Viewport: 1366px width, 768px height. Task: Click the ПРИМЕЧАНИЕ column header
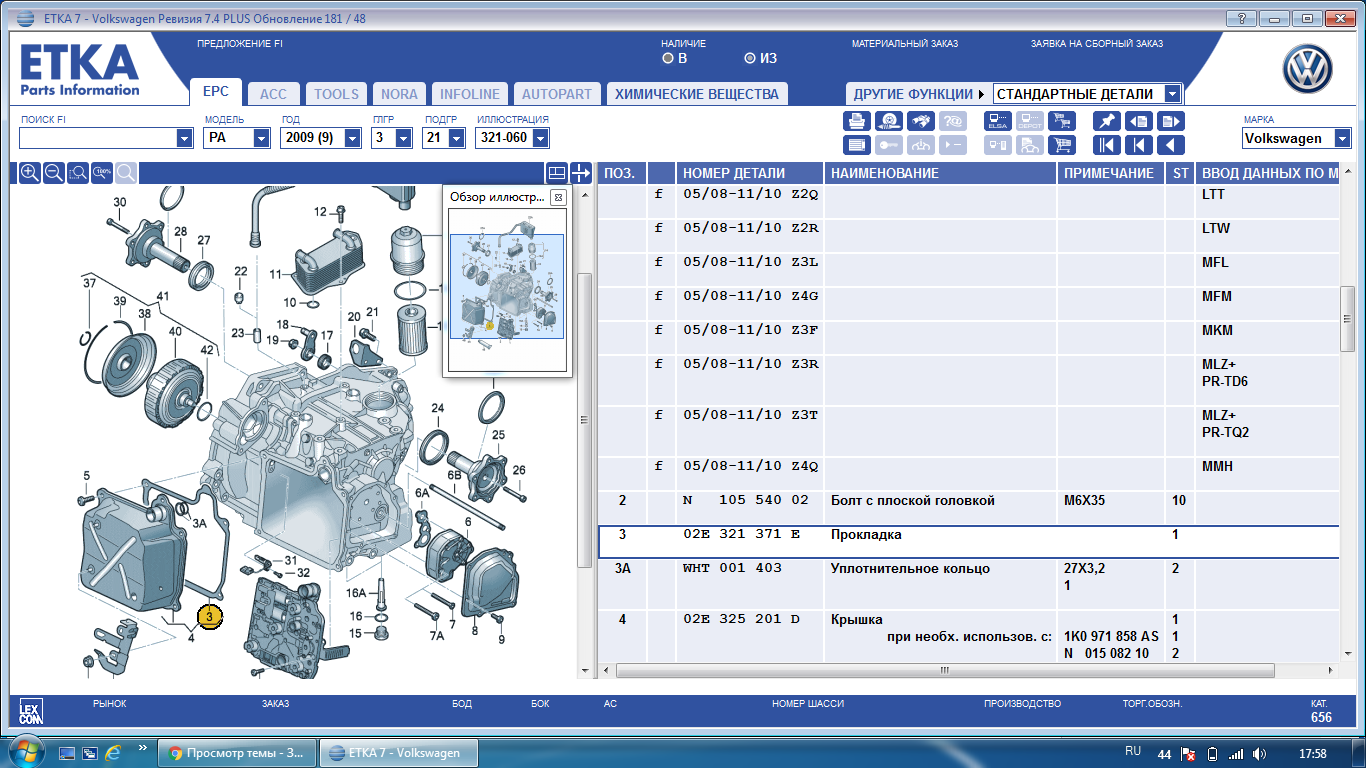click(x=1112, y=173)
